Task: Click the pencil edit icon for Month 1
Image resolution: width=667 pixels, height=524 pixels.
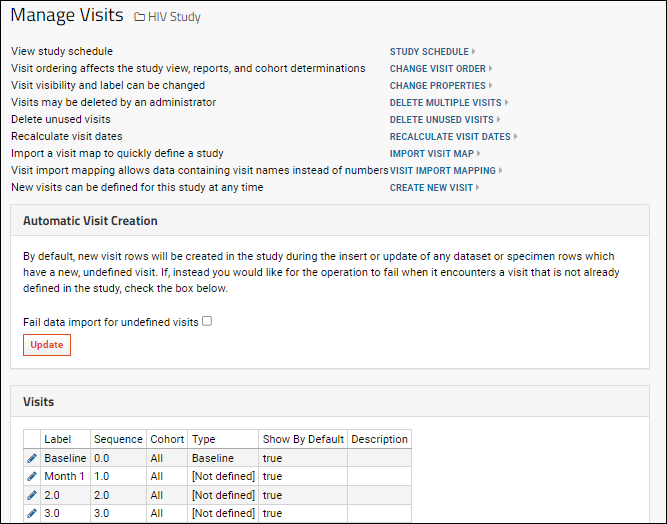Action: (32, 476)
